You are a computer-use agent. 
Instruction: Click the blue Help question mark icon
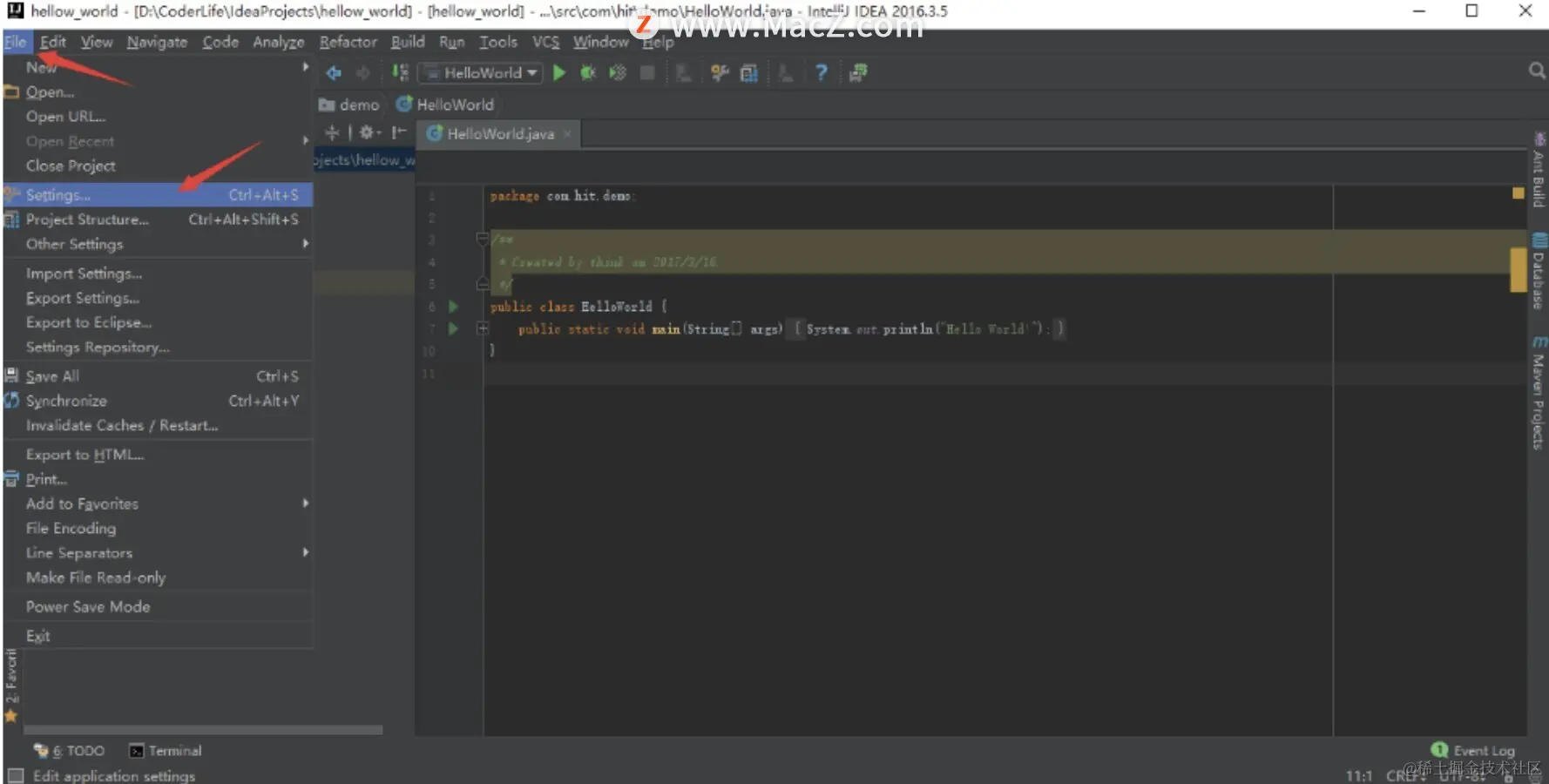point(821,73)
